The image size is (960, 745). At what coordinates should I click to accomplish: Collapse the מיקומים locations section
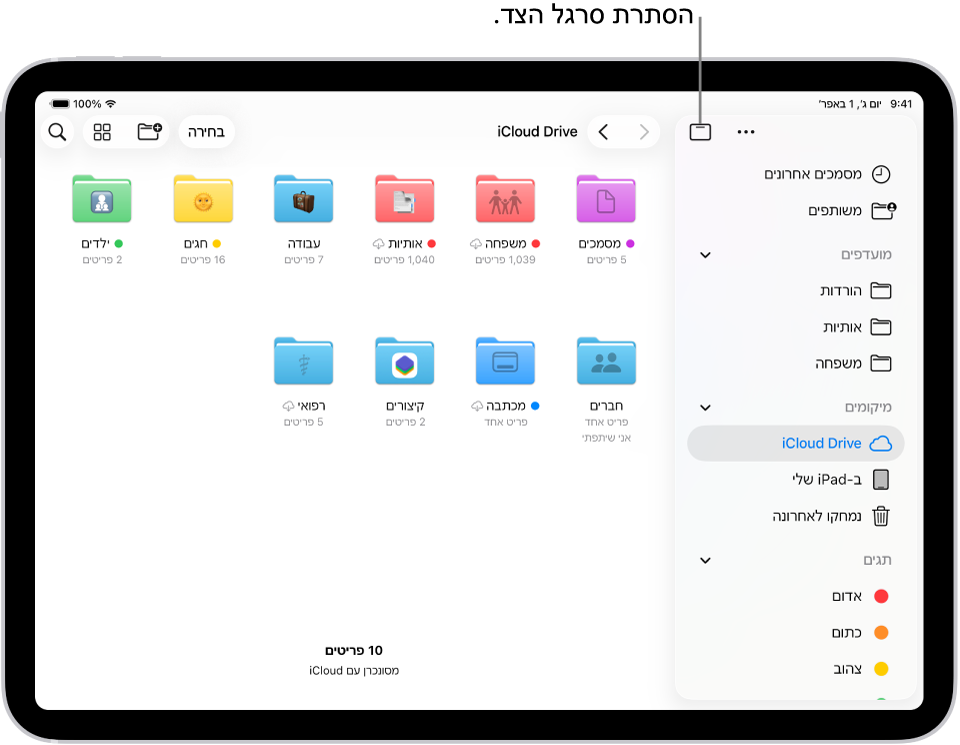point(705,407)
